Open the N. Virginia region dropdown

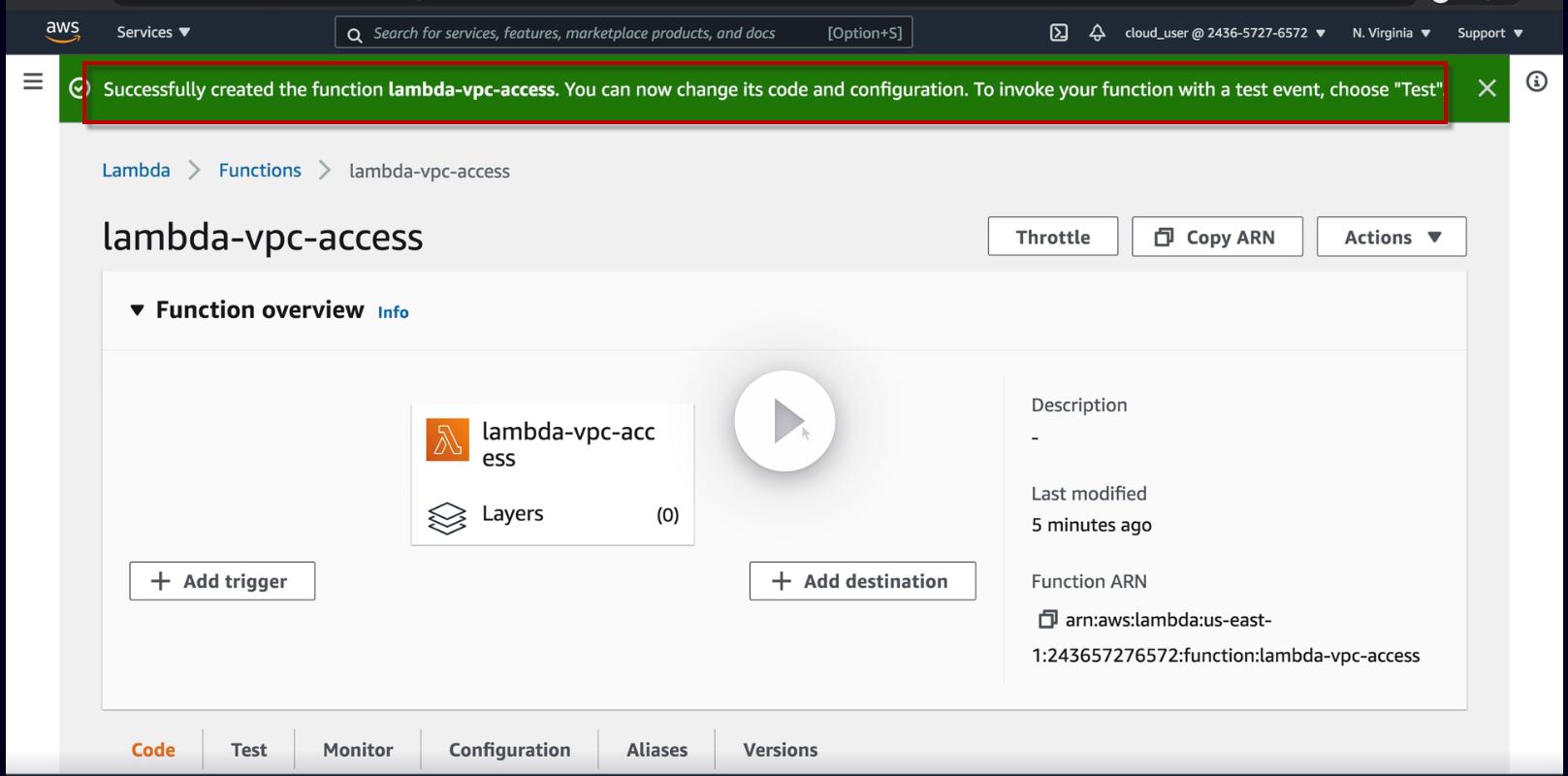tap(1392, 32)
